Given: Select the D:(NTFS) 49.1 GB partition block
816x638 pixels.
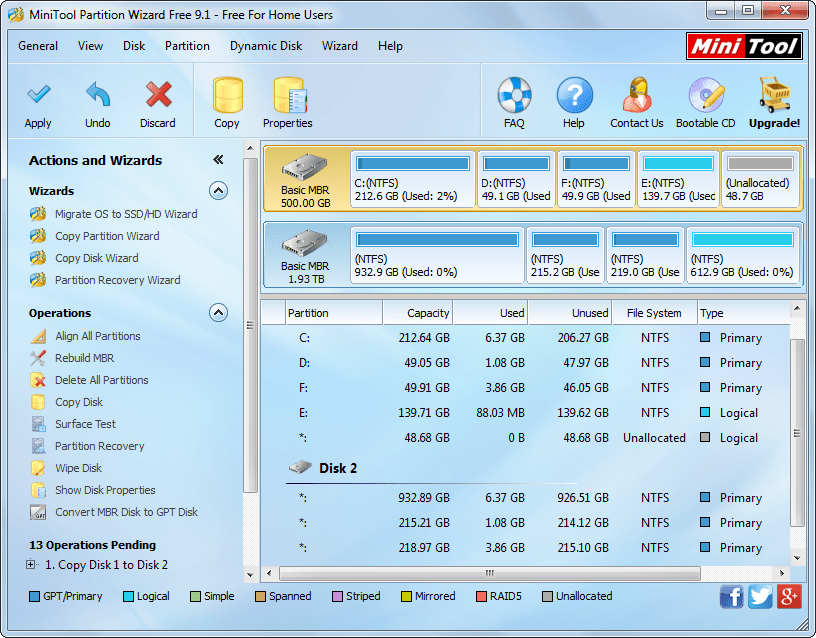Looking at the screenshot, I should (x=516, y=180).
